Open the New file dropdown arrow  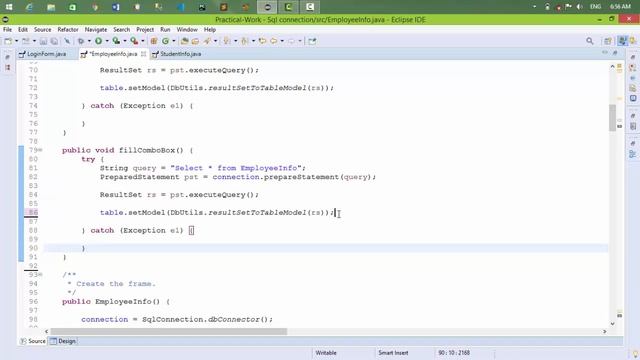pyautogui.click(x=16, y=41)
